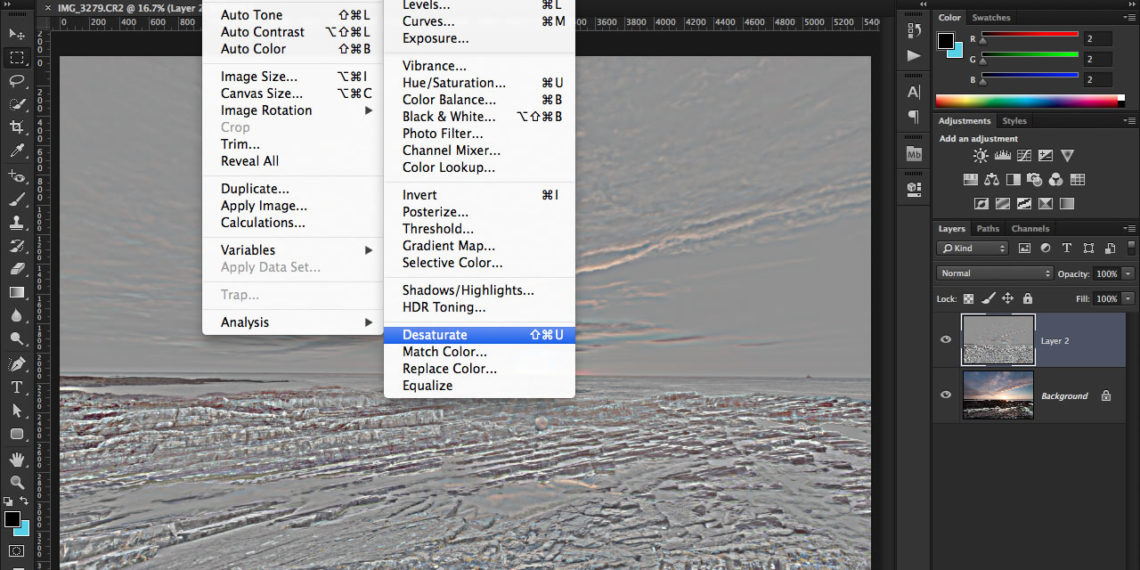Toggle lock position icon
Viewport: 1140px width, 570px height.
pos(1008,298)
